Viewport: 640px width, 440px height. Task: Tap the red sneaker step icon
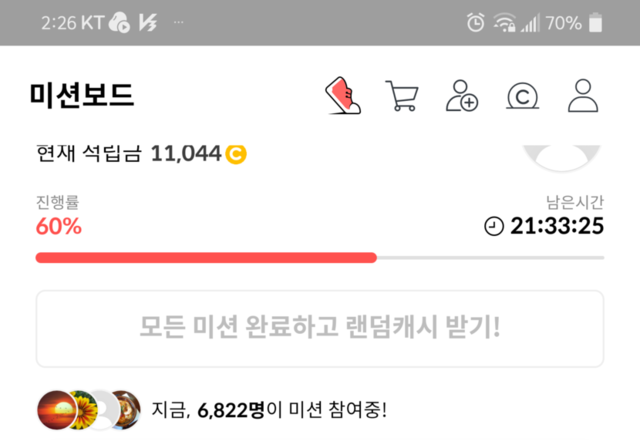pos(343,96)
